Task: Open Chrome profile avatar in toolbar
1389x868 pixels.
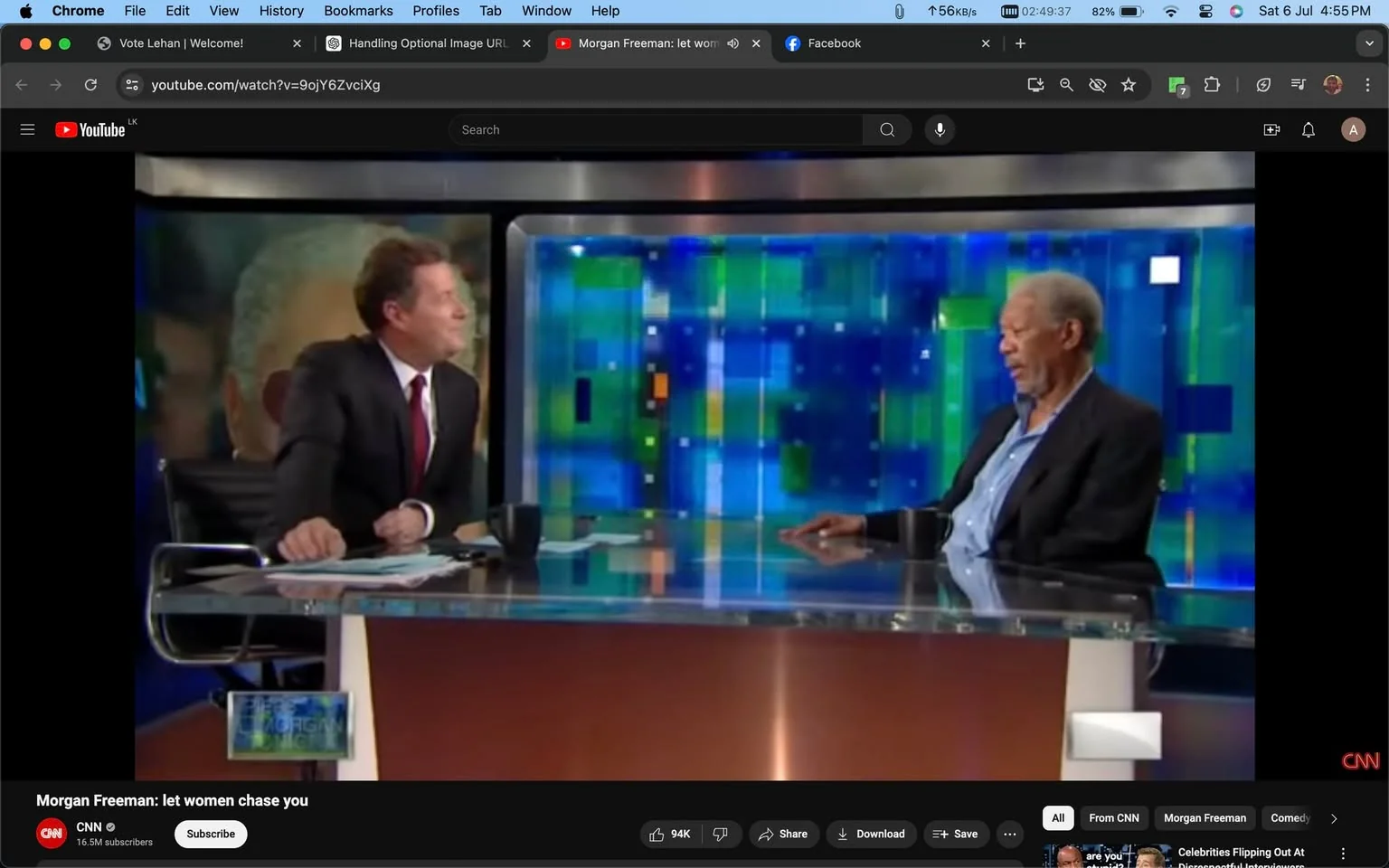Action: (1332, 84)
